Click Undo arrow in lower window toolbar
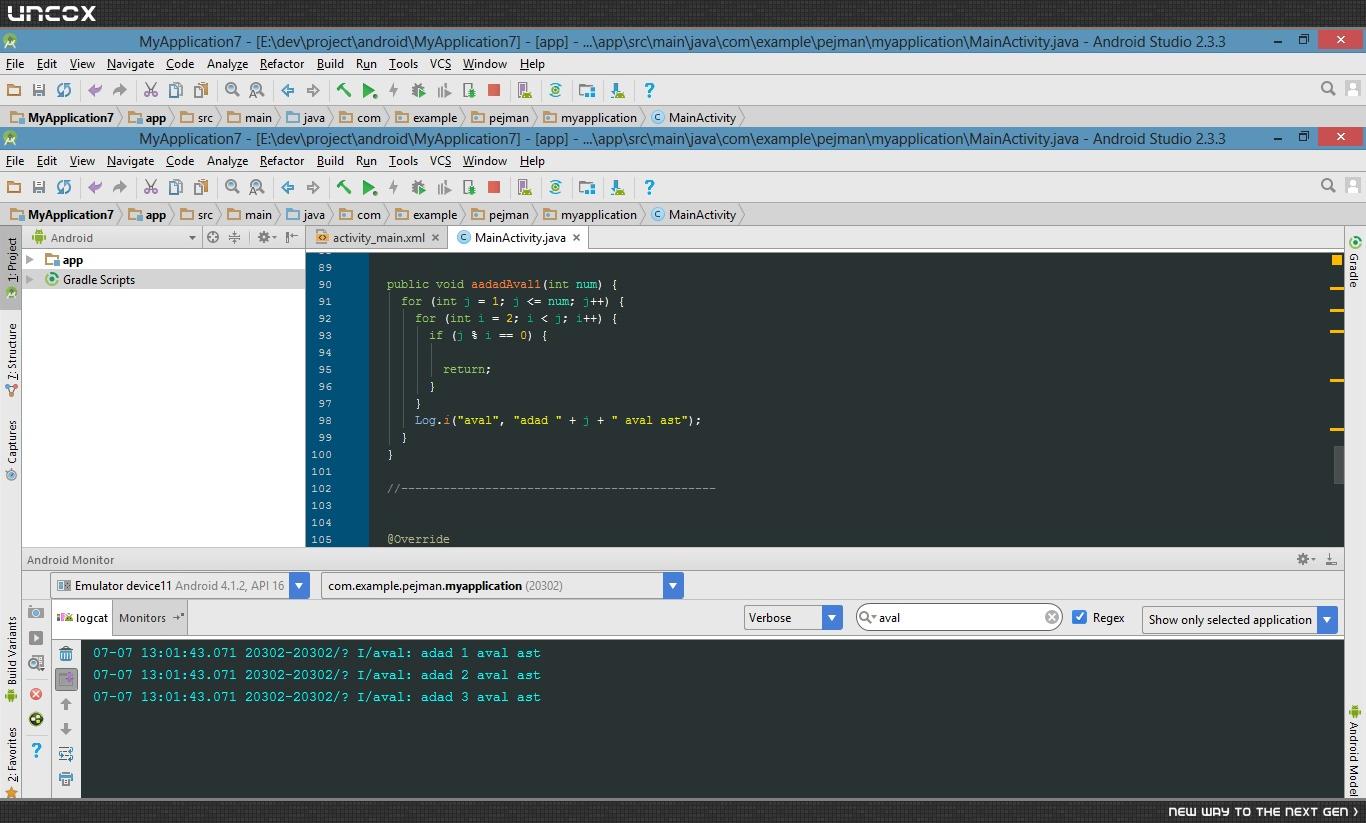The width and height of the screenshot is (1366, 823). (x=95, y=187)
